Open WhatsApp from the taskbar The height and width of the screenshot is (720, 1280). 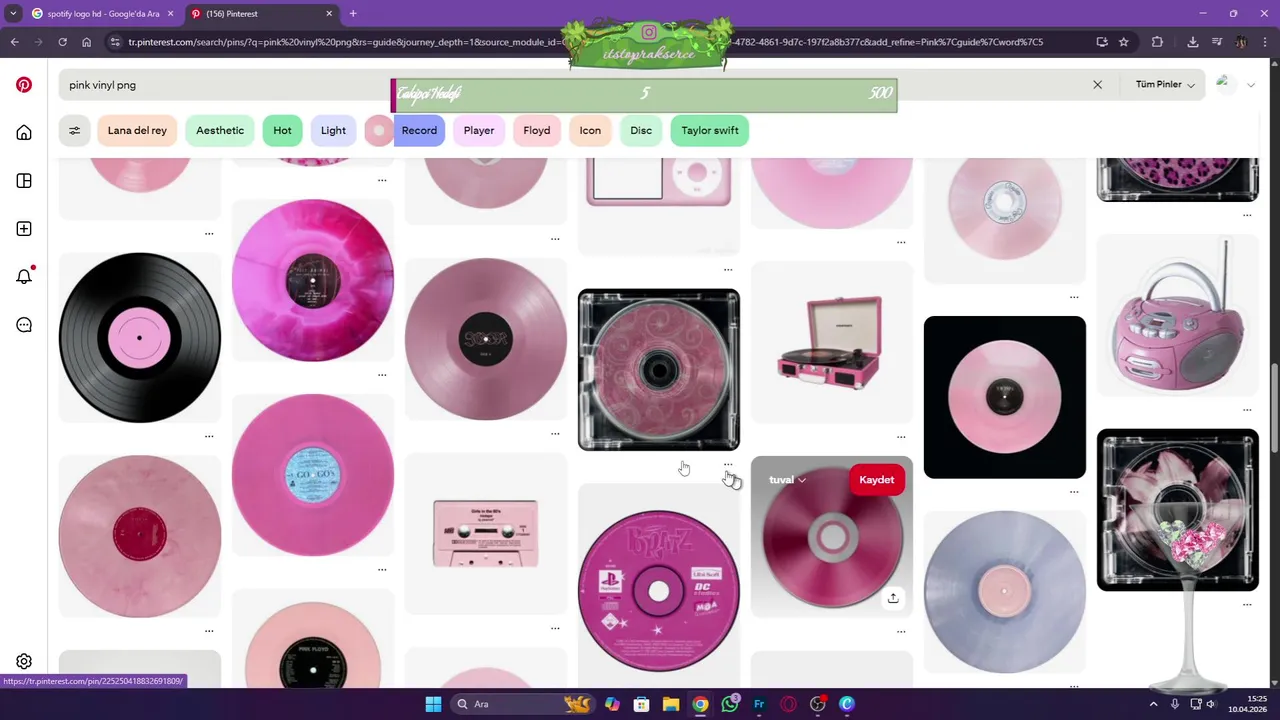(730, 704)
